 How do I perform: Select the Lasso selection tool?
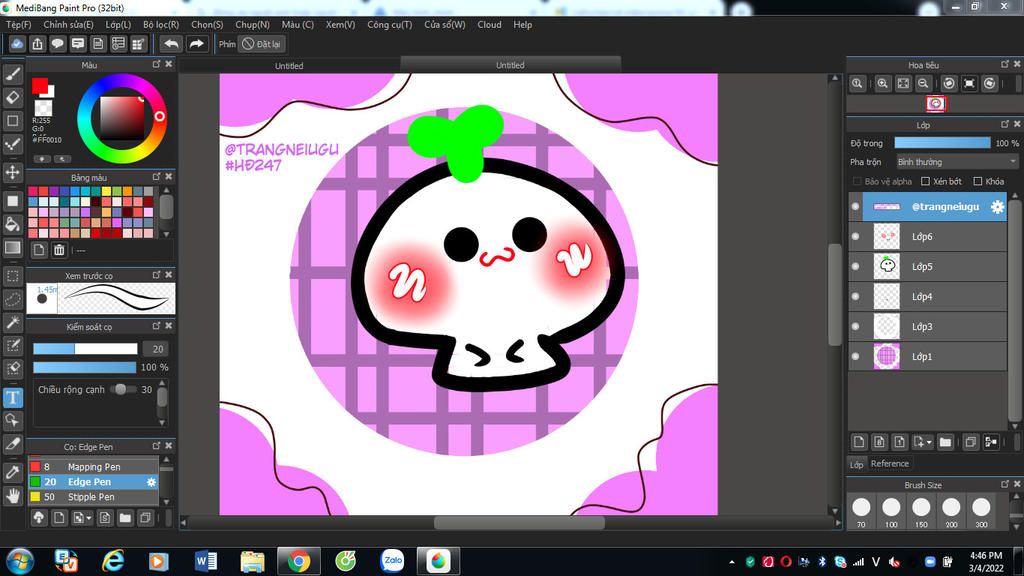[12, 299]
